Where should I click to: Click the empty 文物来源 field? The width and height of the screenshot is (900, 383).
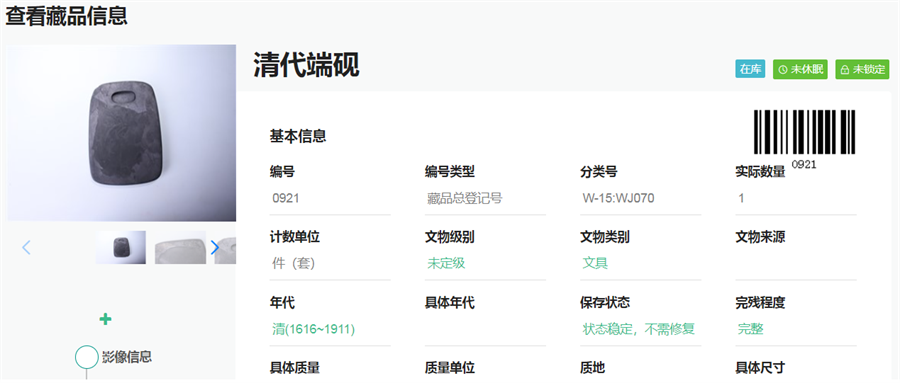[796, 264]
